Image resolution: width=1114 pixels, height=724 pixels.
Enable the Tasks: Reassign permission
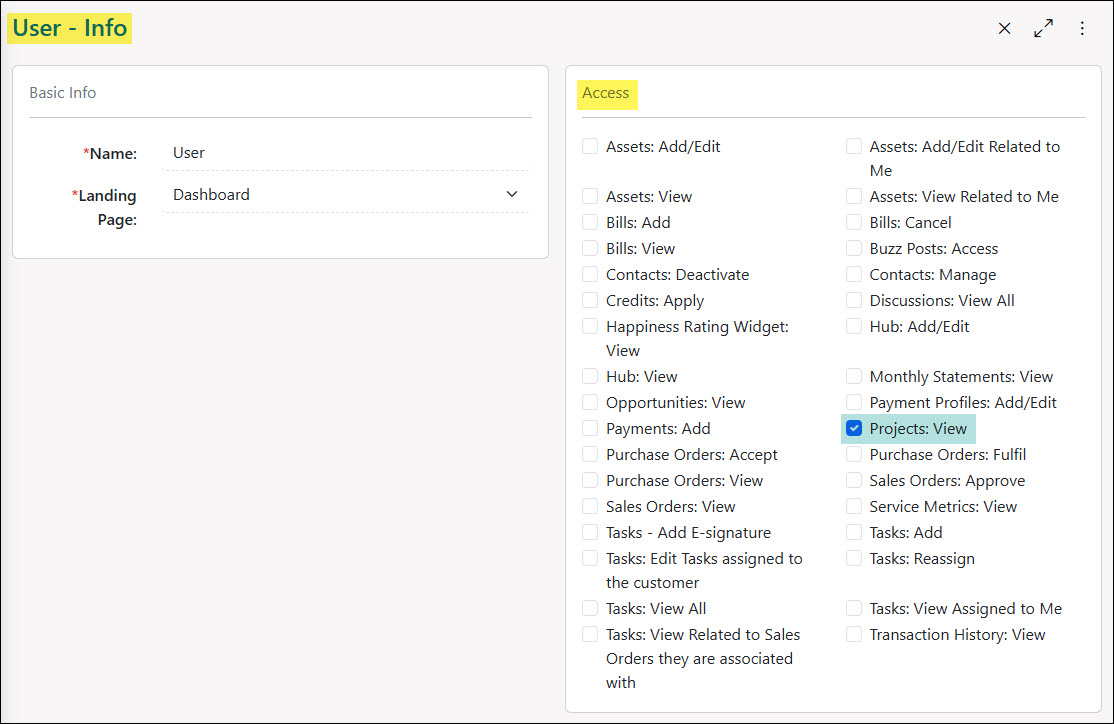(853, 558)
